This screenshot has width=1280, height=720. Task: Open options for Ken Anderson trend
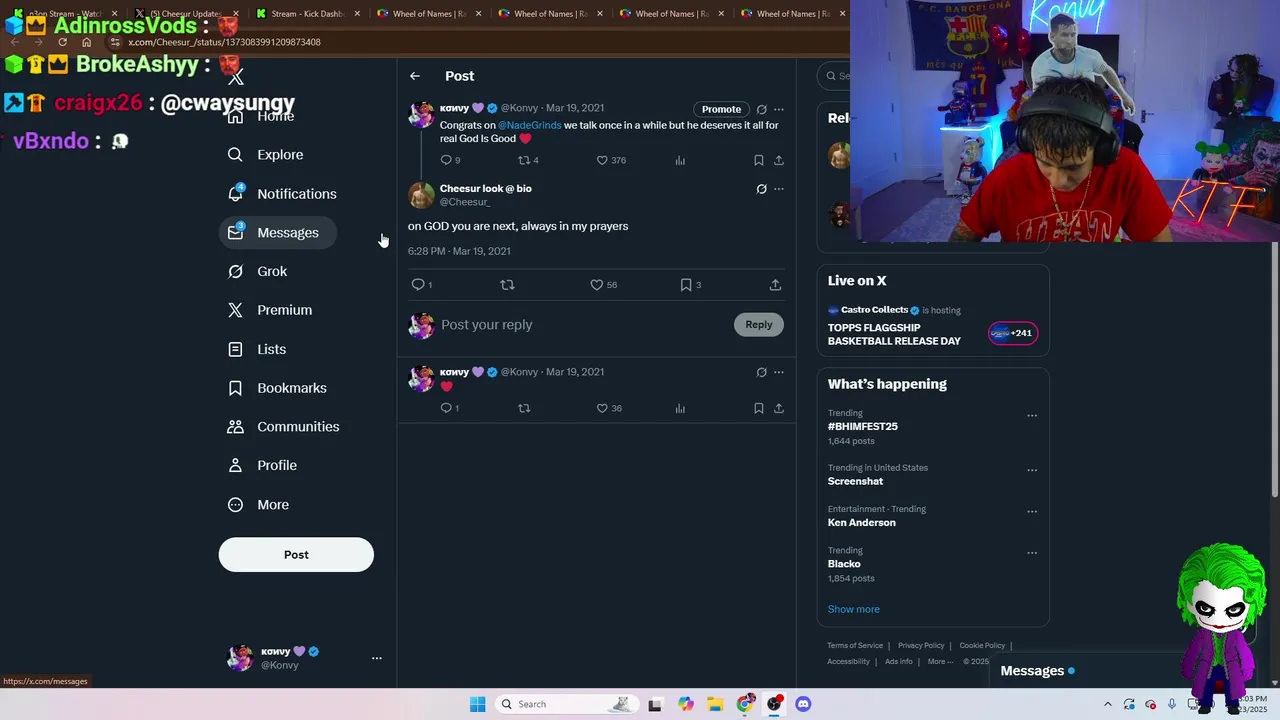coord(1032,512)
